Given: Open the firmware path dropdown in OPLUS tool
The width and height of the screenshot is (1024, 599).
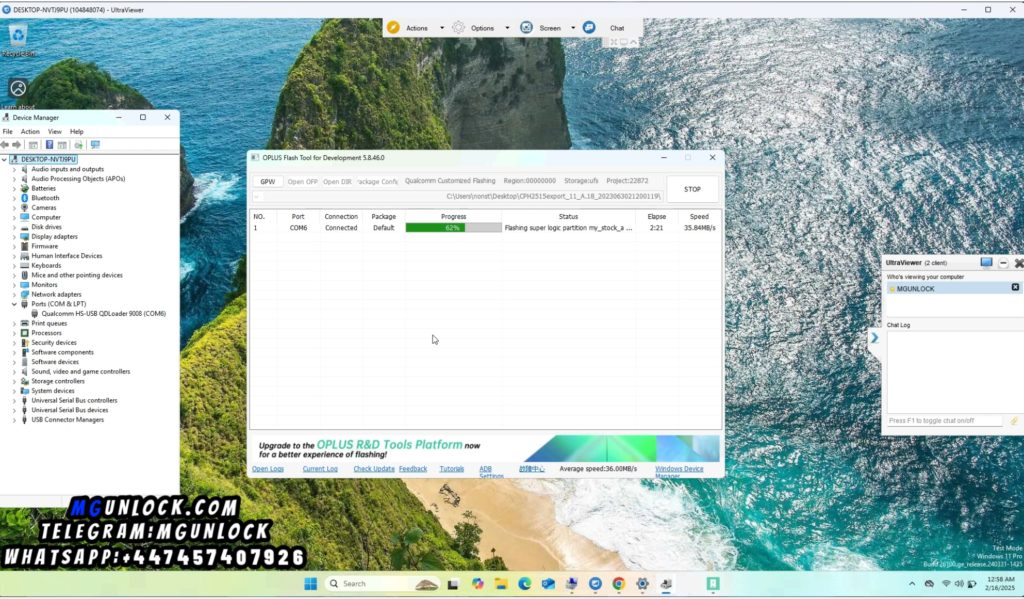Looking at the screenshot, I should click(x=257, y=196).
